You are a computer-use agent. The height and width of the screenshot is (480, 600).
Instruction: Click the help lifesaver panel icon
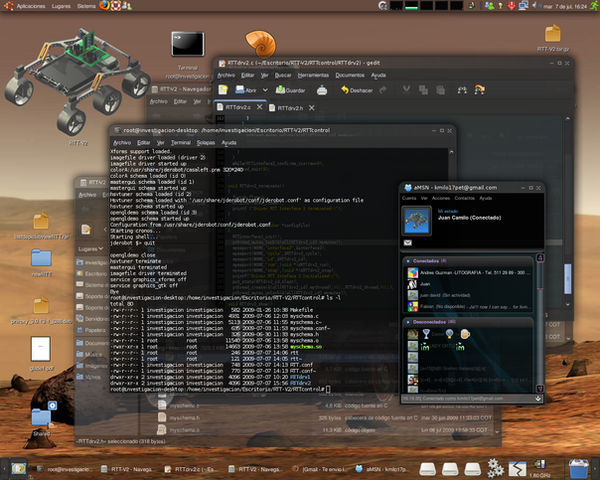pyautogui.click(x=116, y=5)
